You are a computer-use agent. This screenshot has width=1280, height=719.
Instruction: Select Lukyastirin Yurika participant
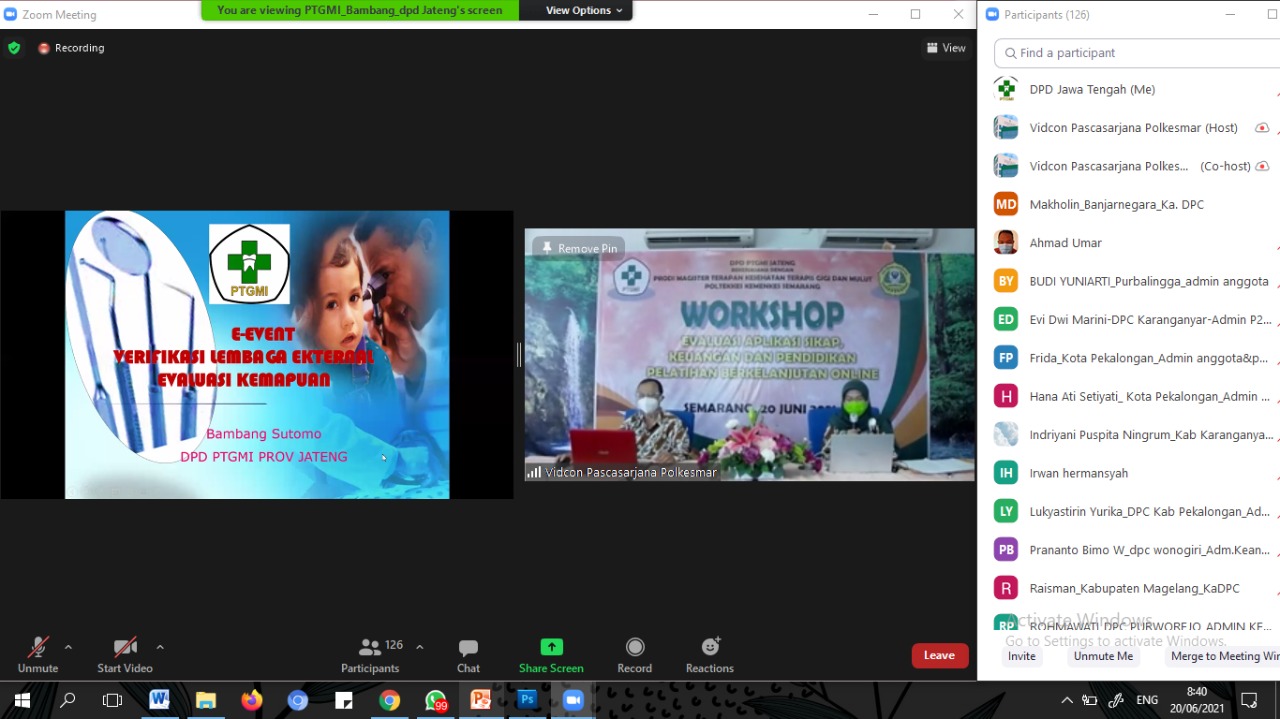click(x=1130, y=511)
